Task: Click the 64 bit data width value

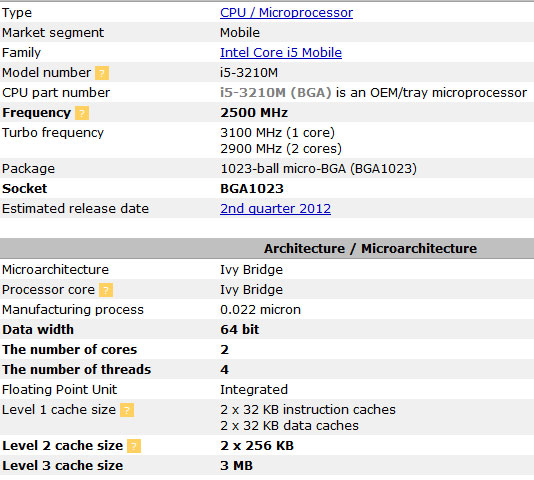Action: coord(240,329)
